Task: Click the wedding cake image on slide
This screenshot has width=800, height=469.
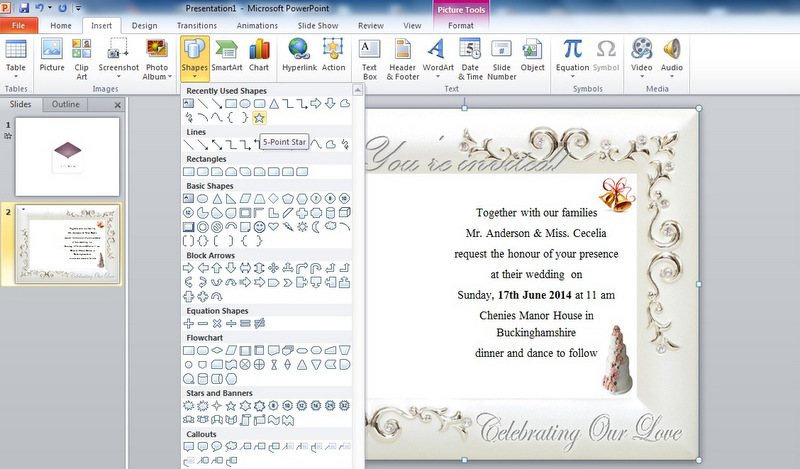Action: 617,360
